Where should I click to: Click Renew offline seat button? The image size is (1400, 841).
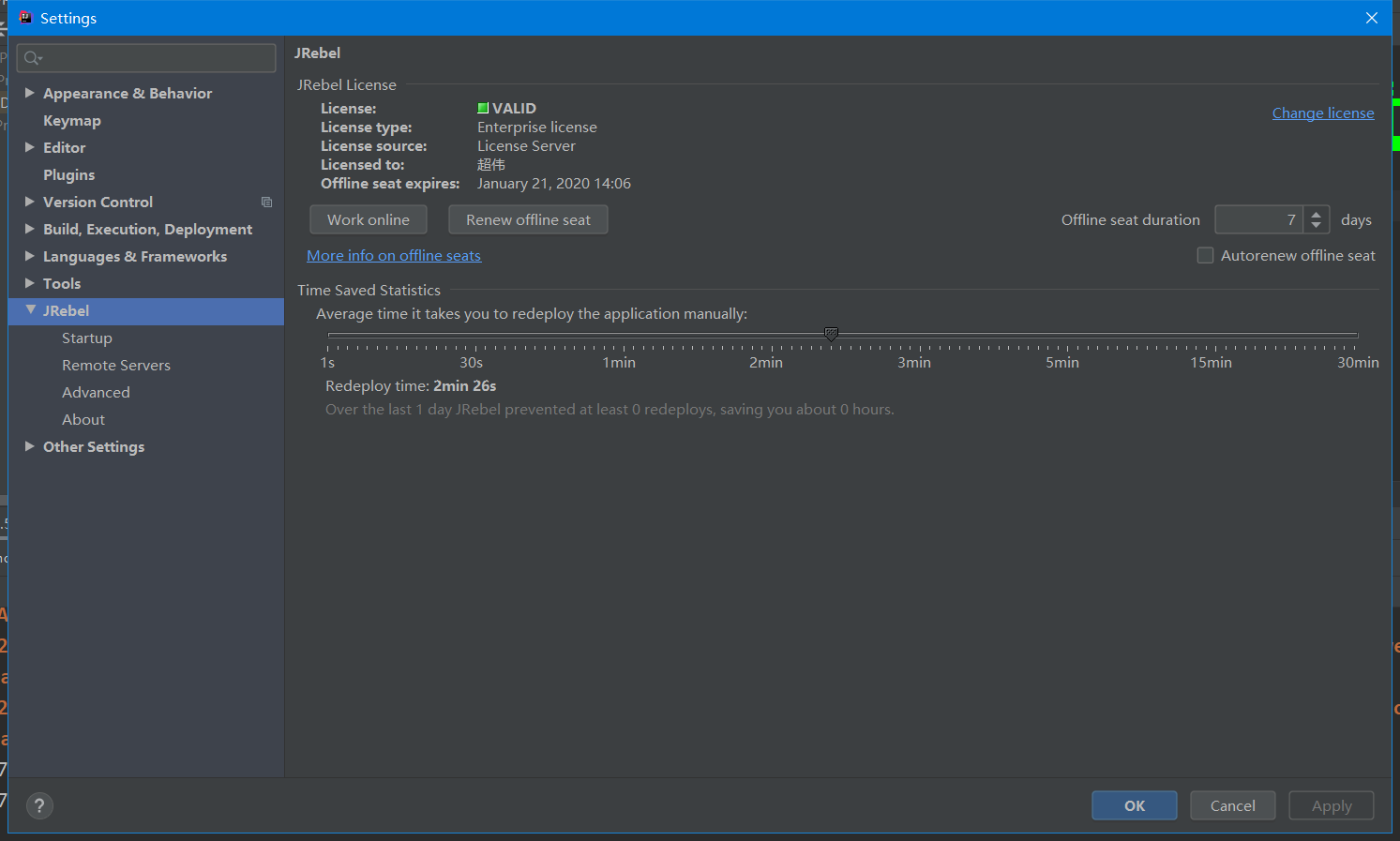[x=528, y=219]
